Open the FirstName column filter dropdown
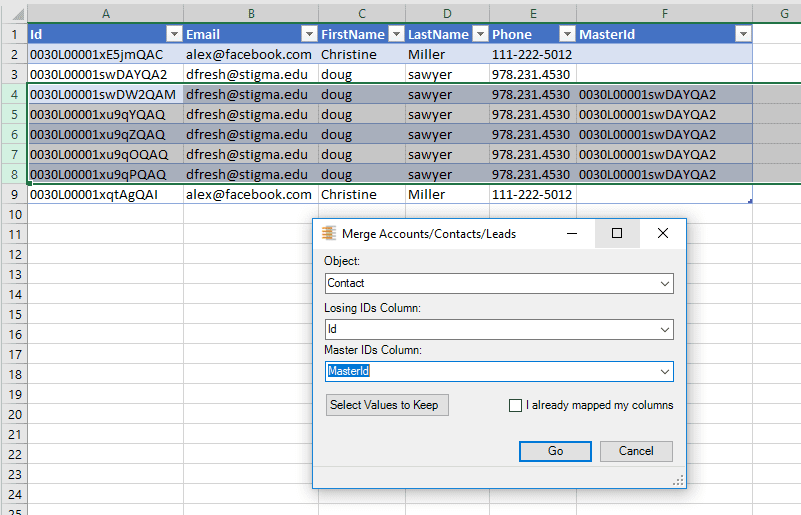 point(396,34)
